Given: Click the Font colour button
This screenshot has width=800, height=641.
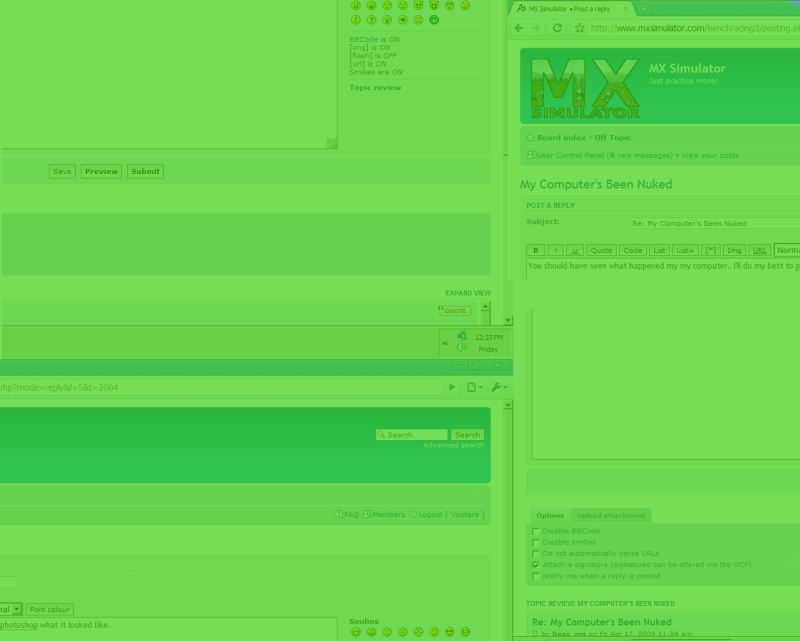Looking at the screenshot, I should [50, 609].
